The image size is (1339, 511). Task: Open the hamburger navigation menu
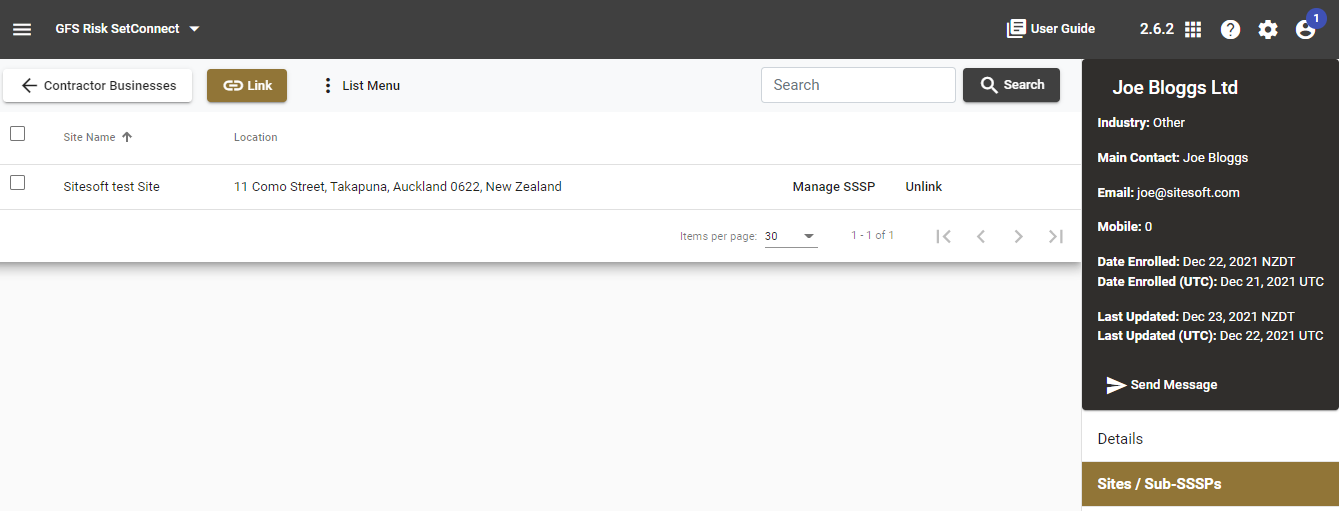22,29
